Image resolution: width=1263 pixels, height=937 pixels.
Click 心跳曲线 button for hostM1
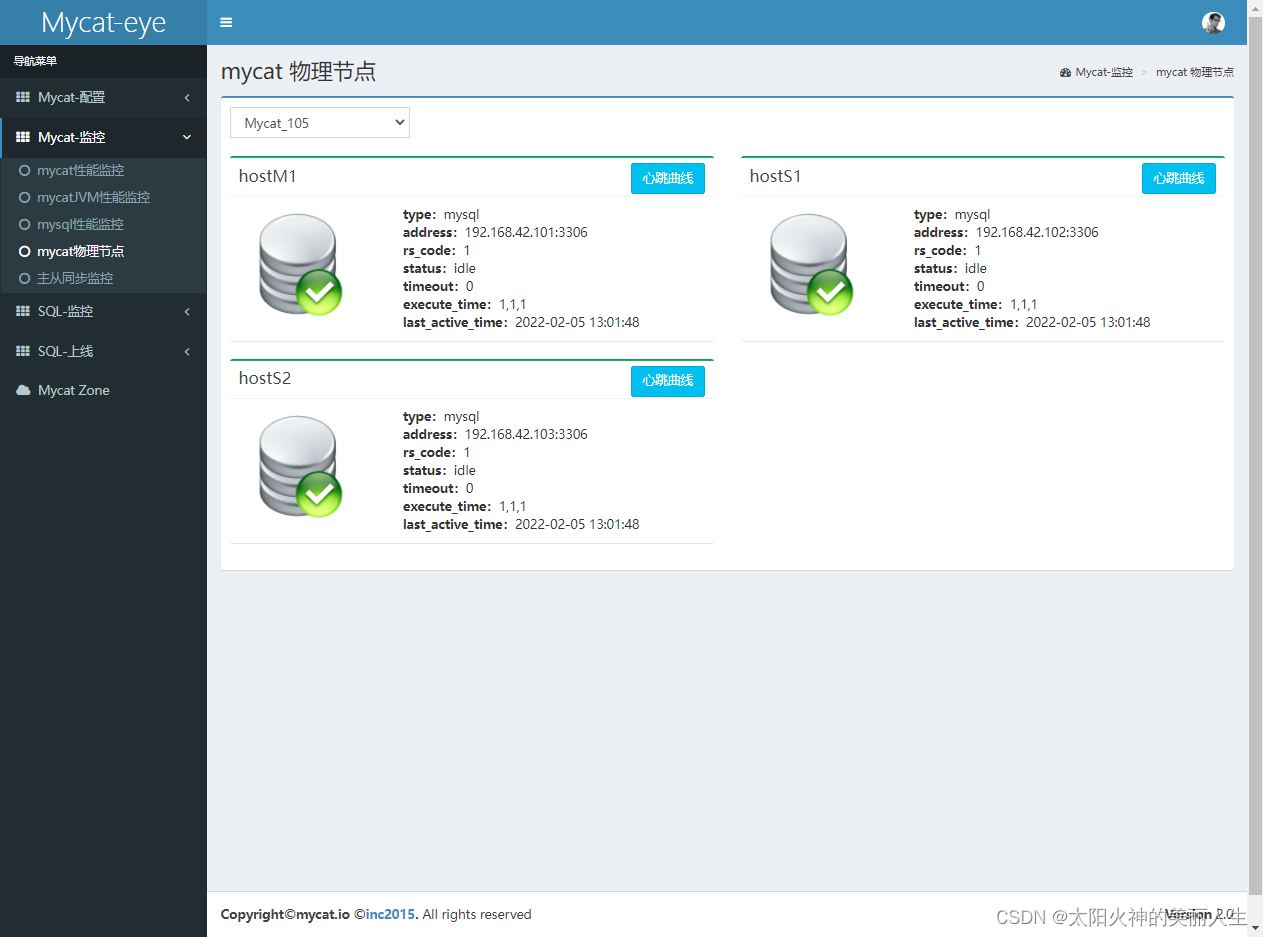coord(668,179)
